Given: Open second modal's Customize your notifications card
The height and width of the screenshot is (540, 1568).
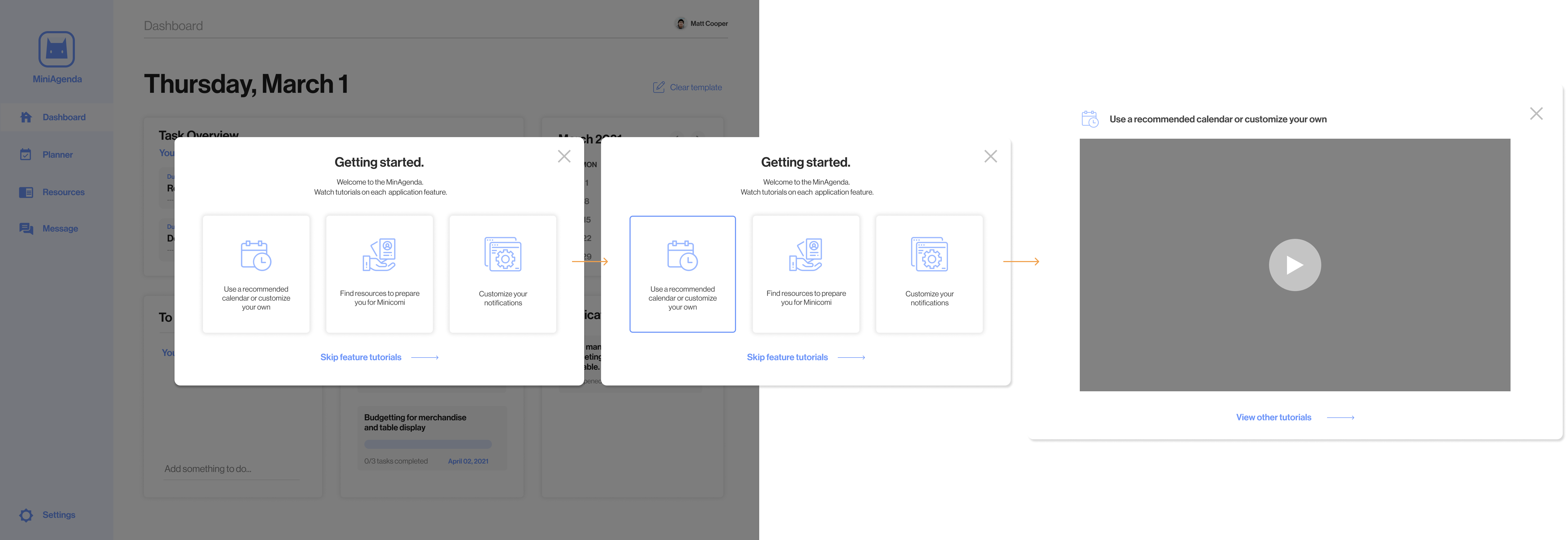Looking at the screenshot, I should [929, 274].
